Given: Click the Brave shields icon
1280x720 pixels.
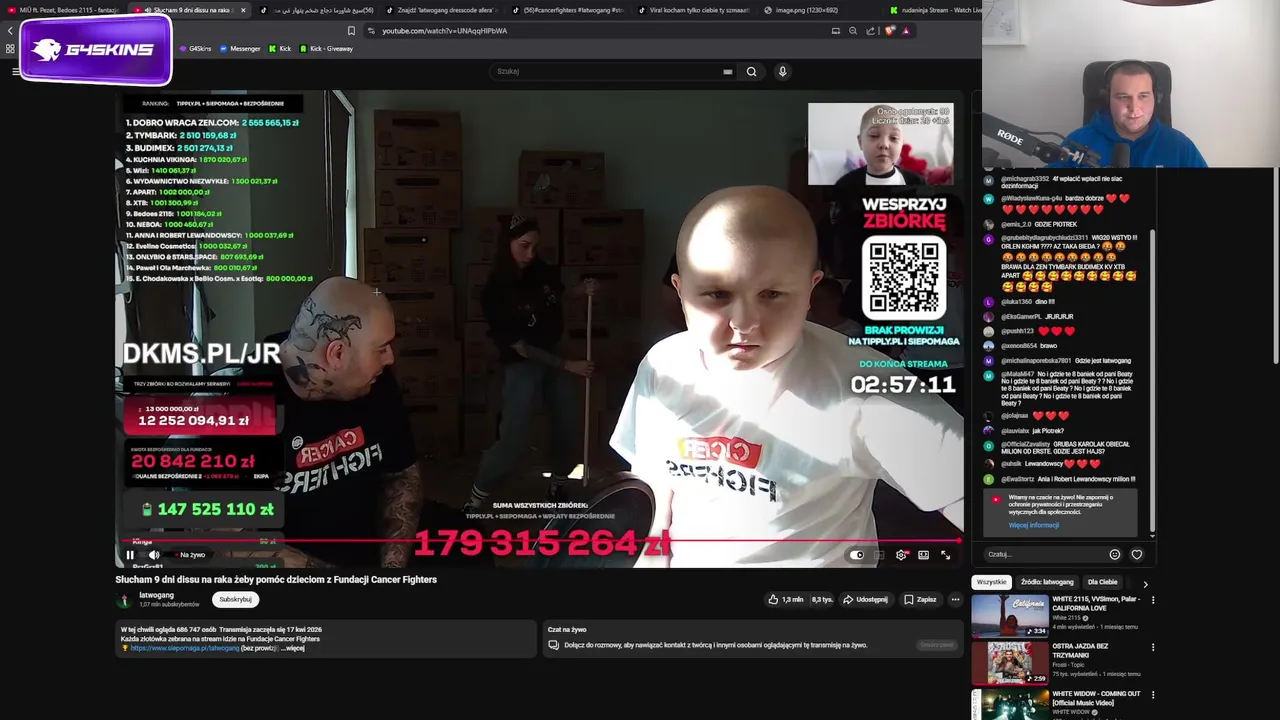Looking at the screenshot, I should click(889, 31).
